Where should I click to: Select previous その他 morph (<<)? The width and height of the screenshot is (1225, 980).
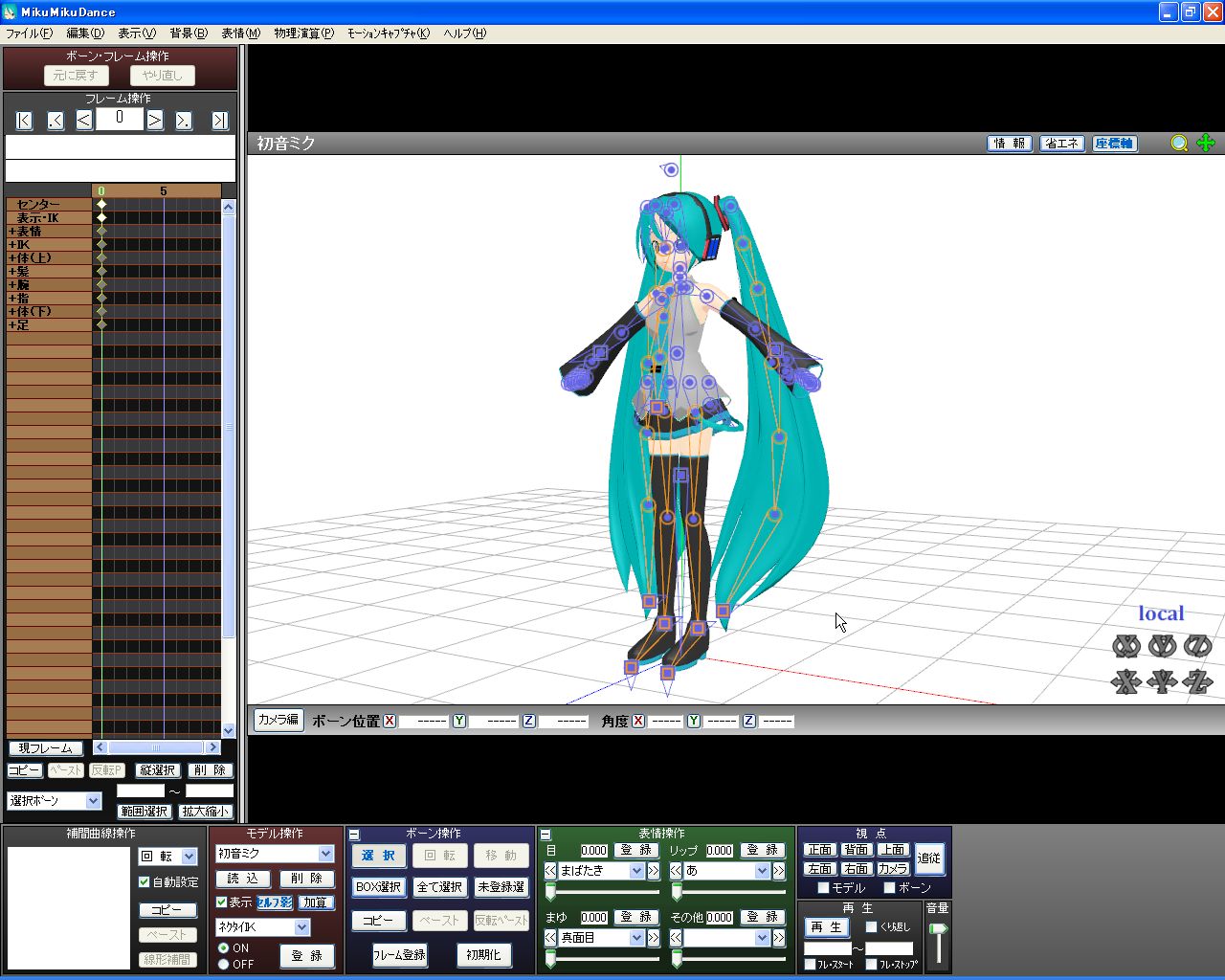[x=676, y=938]
